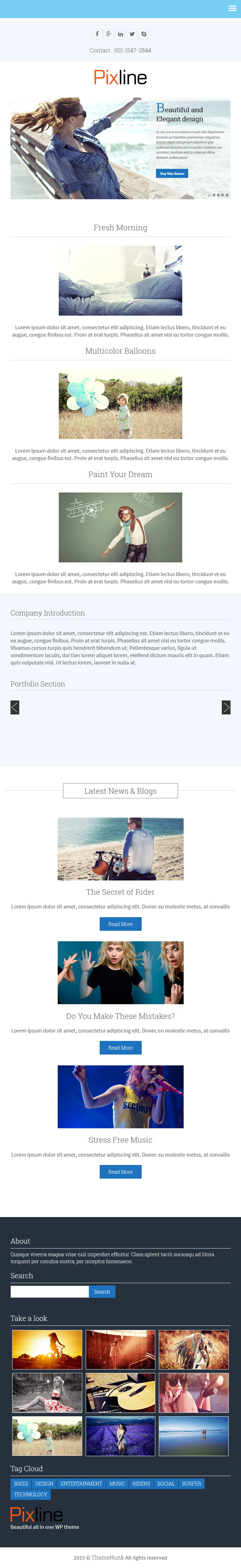Choose the TECHNOLOGY tag in Tag Cloud

[30, 1494]
